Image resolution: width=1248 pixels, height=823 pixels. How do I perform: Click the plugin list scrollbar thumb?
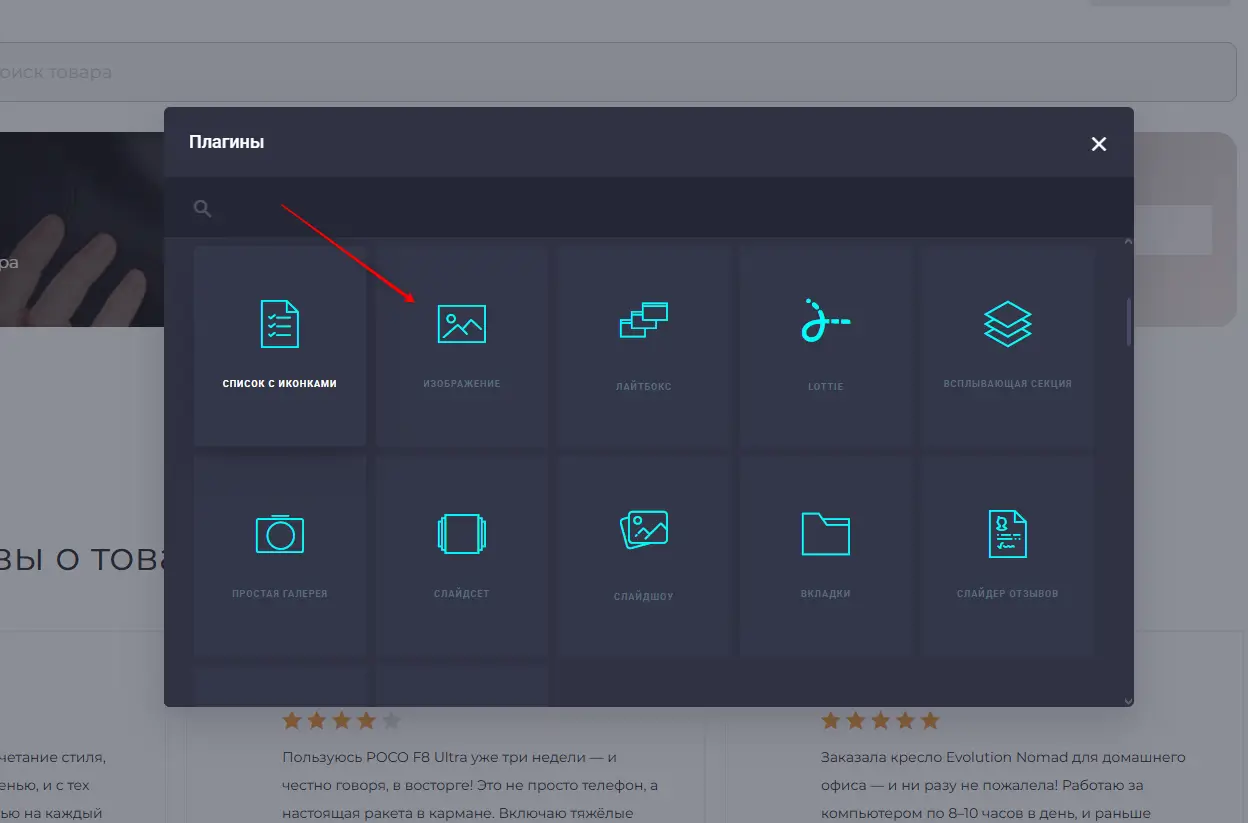tap(1129, 322)
